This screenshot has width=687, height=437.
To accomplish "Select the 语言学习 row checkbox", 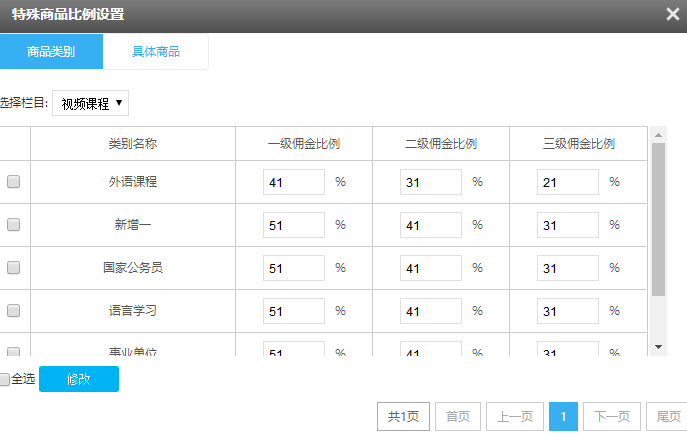I will point(14,311).
